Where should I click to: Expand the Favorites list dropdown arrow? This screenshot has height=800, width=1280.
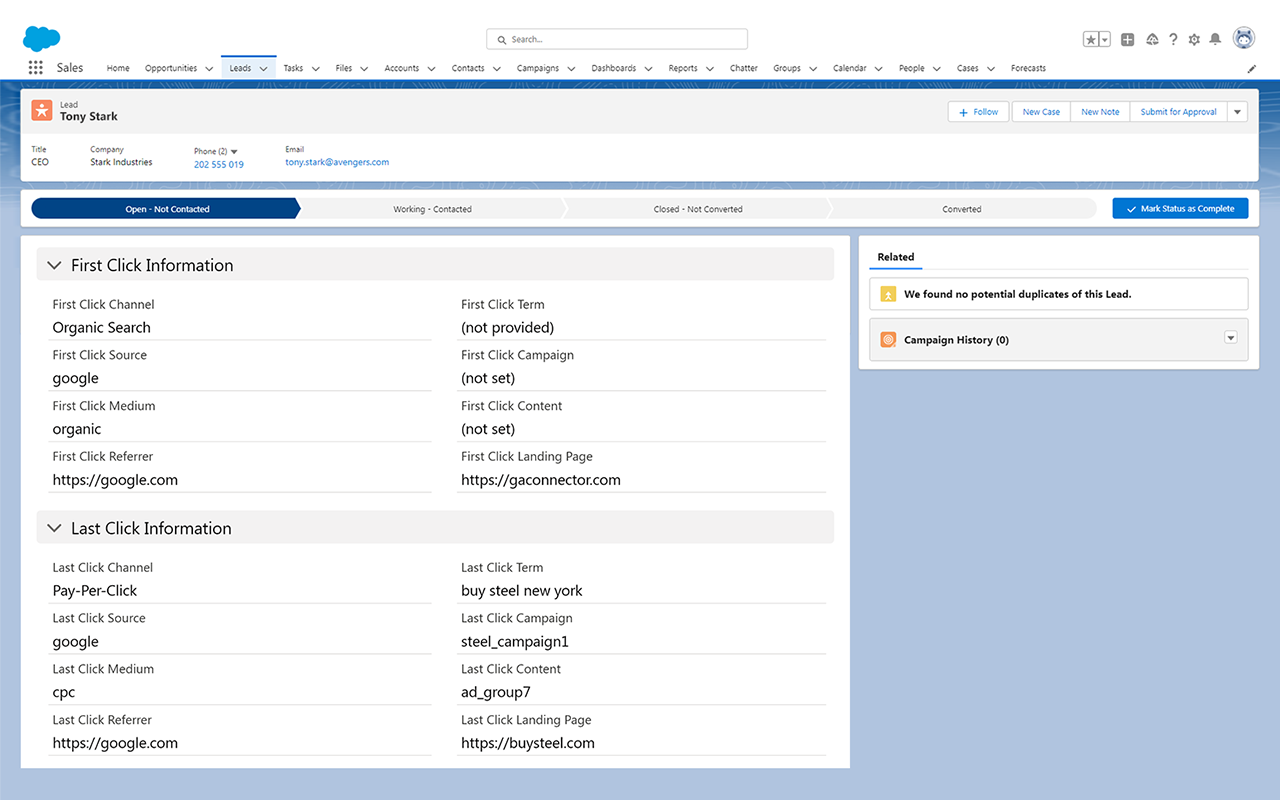tap(1105, 39)
